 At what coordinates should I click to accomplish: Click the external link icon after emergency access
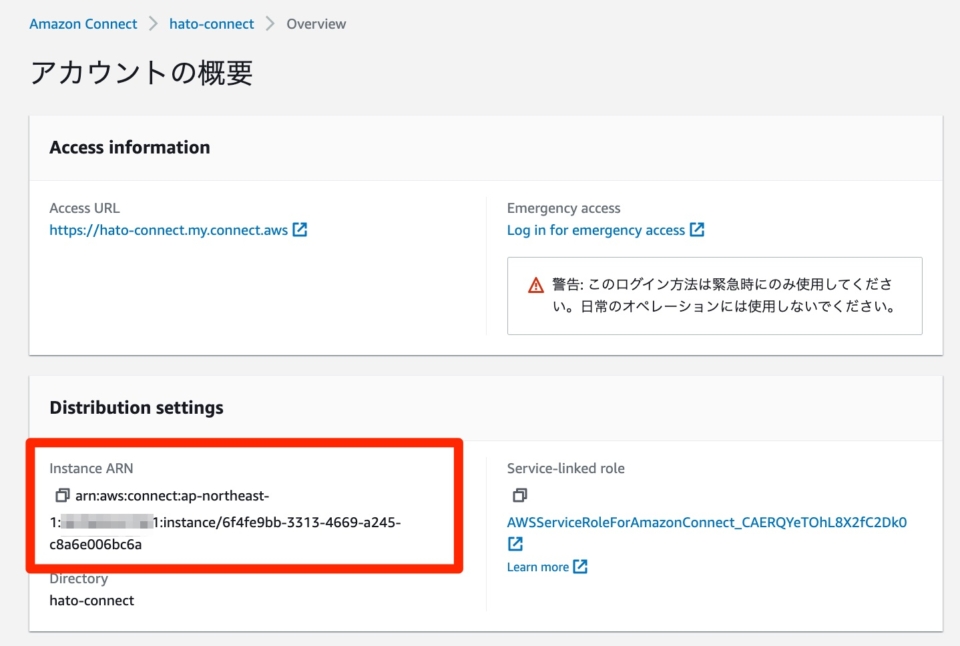point(698,230)
